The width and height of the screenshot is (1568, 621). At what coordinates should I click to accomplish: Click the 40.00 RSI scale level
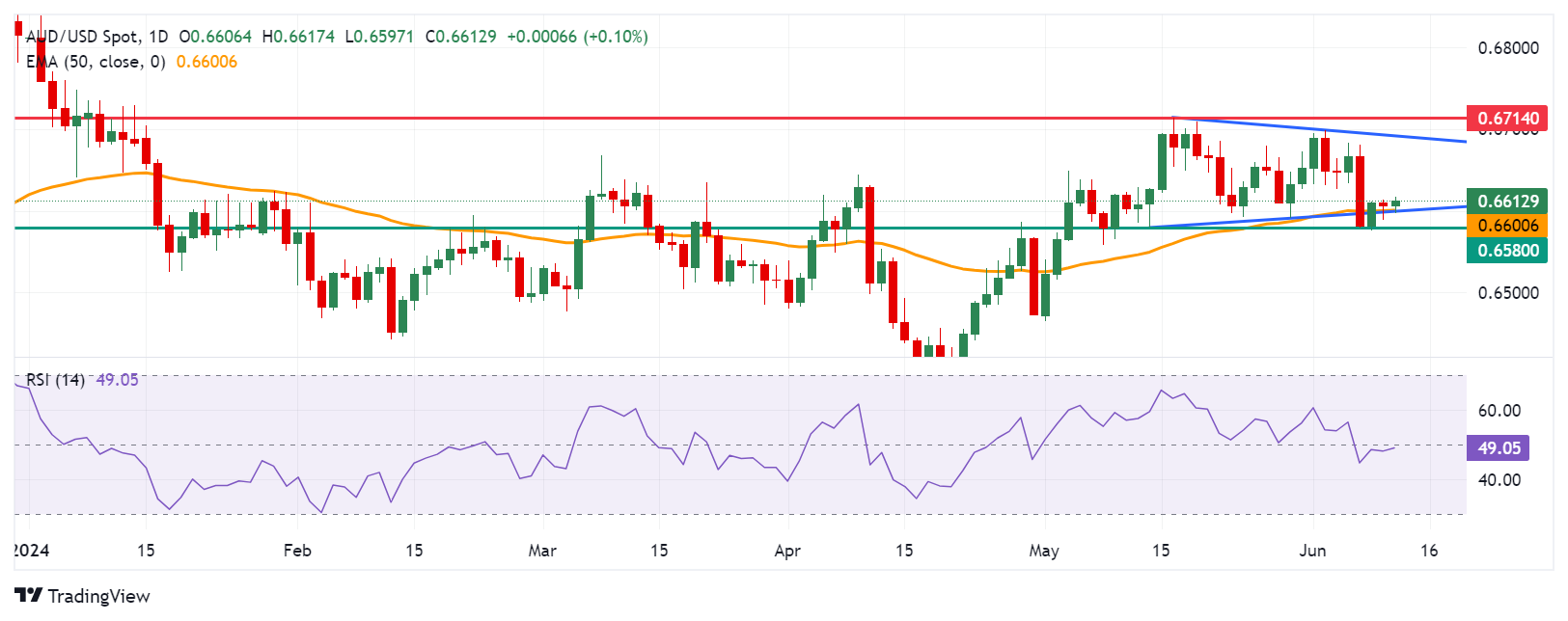tap(1499, 480)
